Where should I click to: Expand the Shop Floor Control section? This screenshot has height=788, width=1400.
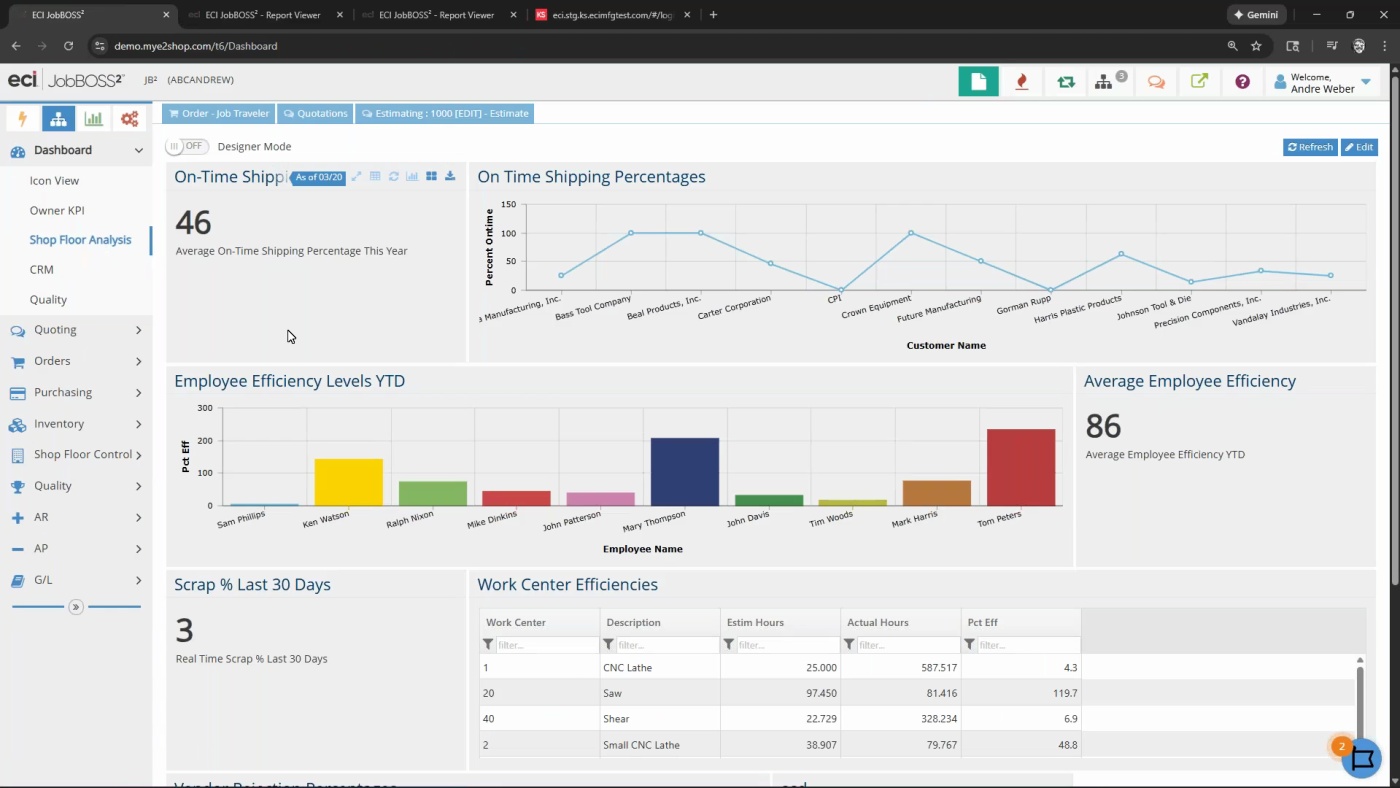click(75, 455)
